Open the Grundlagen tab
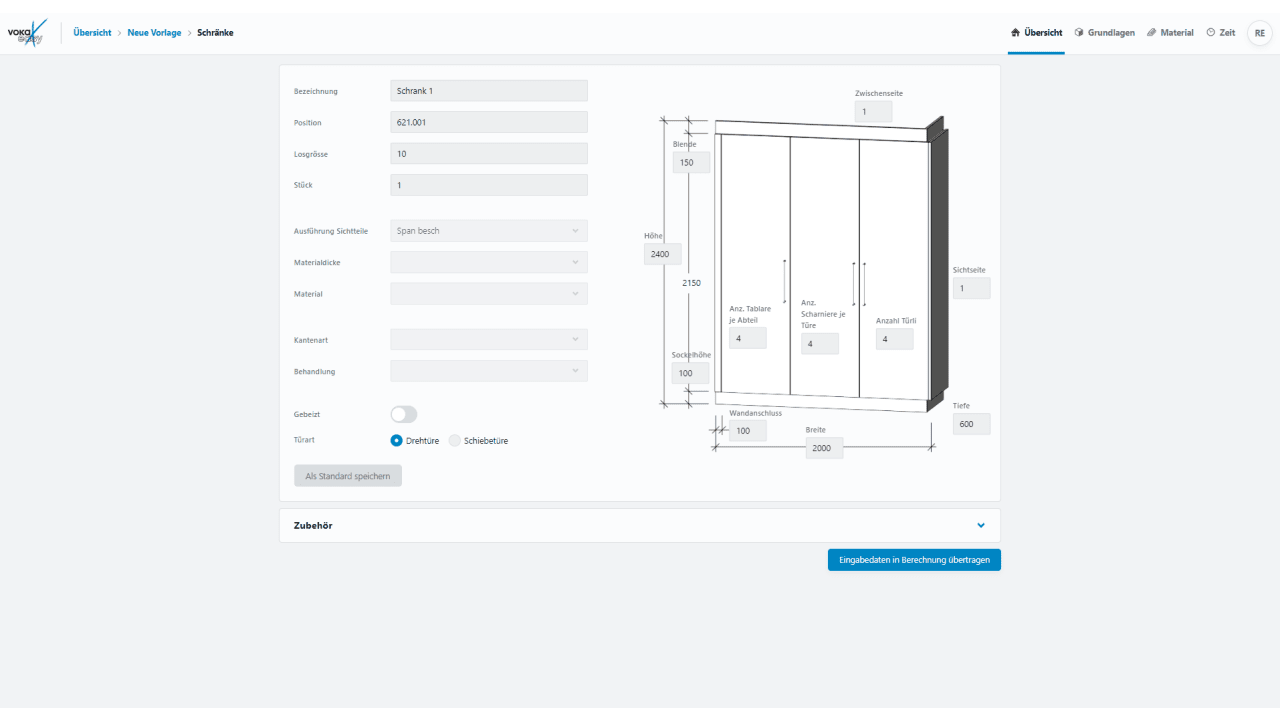The image size is (1280, 720). [x=1105, y=33]
